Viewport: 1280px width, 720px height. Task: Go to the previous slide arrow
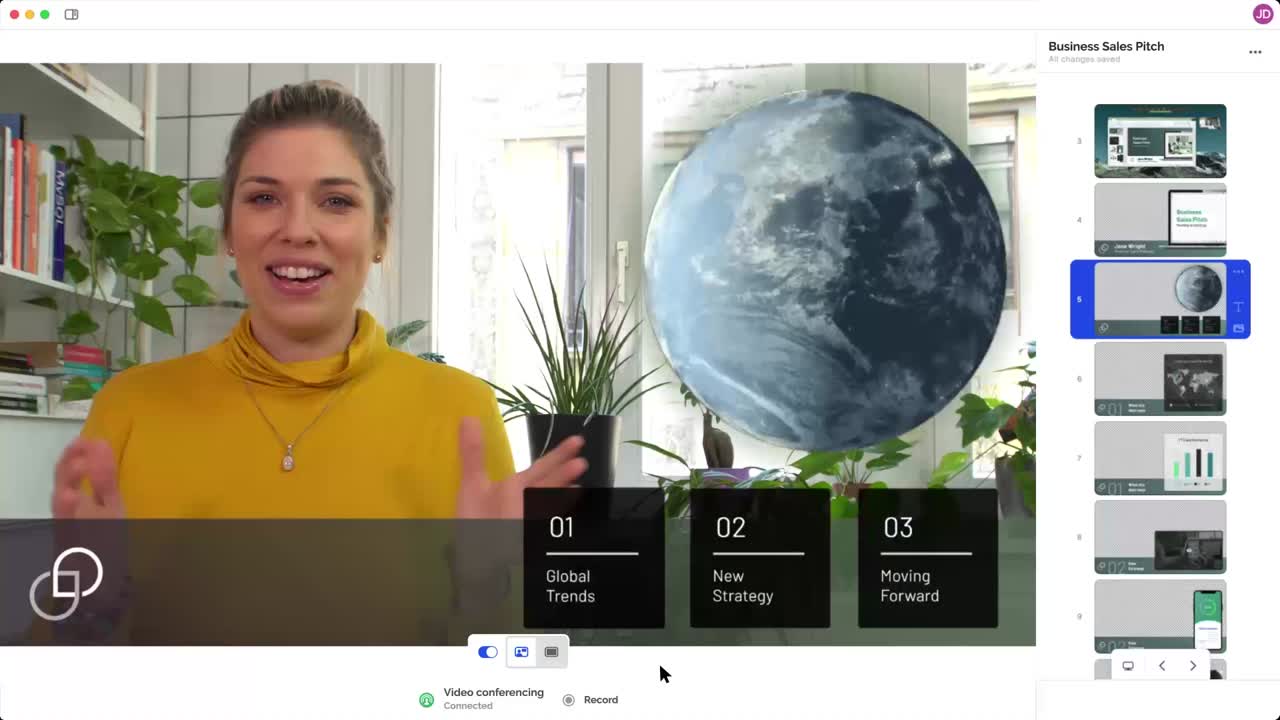(x=1161, y=666)
